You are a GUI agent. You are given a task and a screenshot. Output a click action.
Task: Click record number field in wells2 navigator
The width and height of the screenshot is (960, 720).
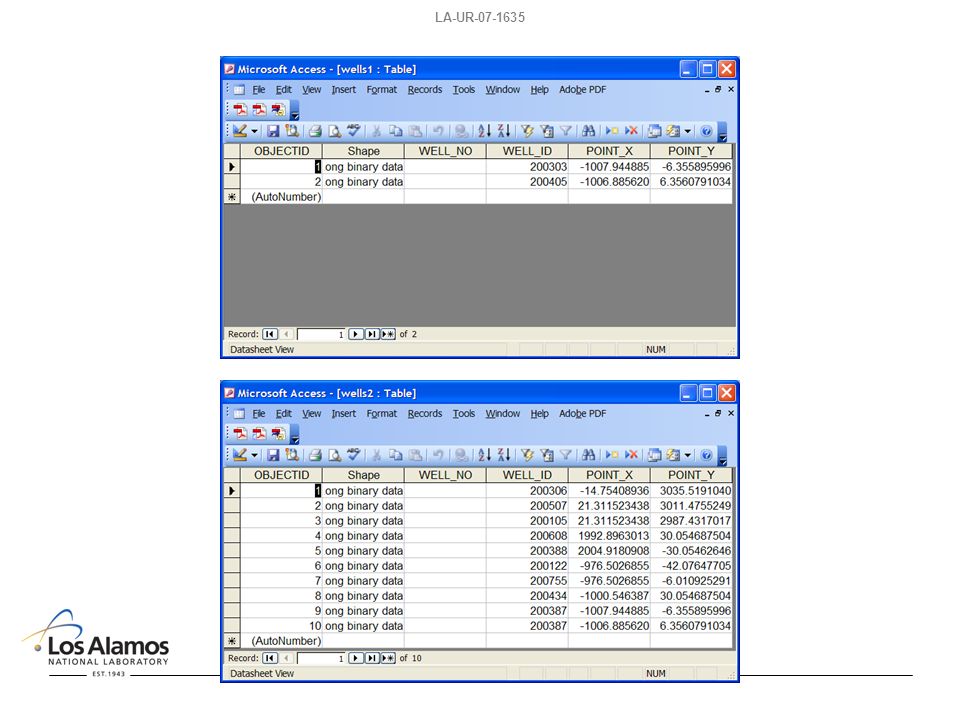coord(321,658)
